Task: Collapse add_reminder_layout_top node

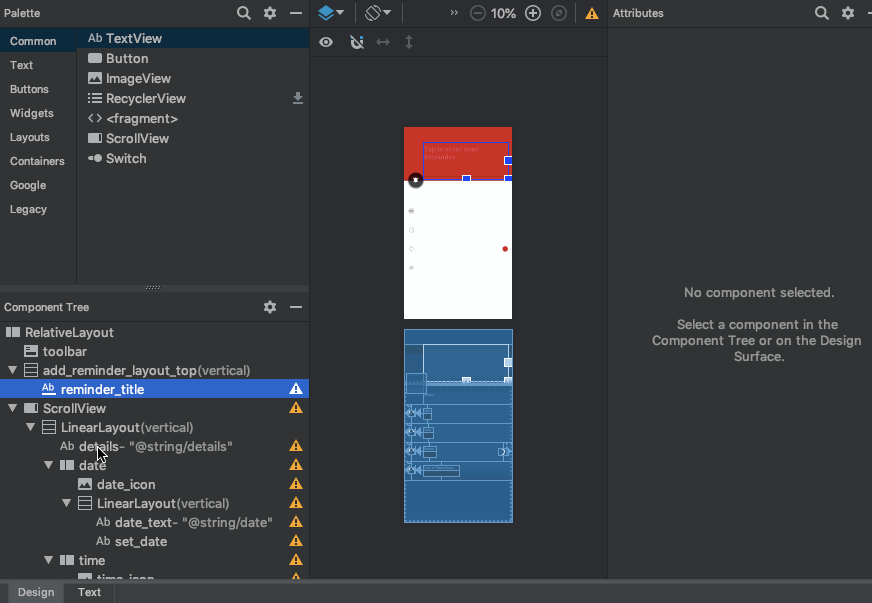Action: coord(12,370)
